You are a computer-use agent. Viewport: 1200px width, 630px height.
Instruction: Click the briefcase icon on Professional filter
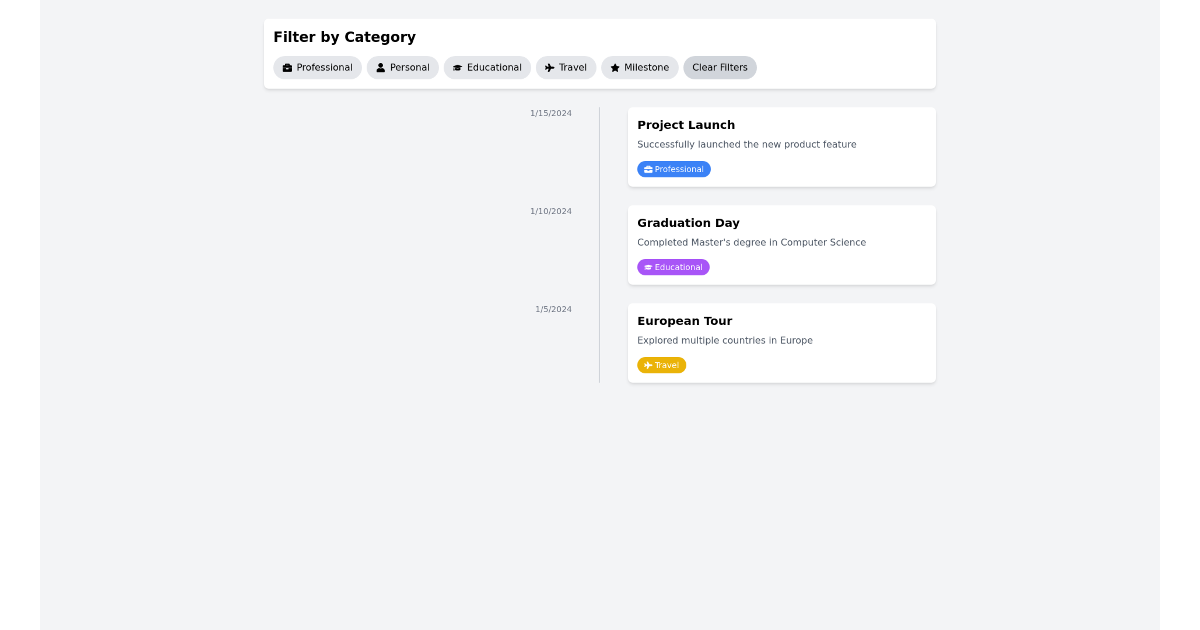click(x=285, y=67)
